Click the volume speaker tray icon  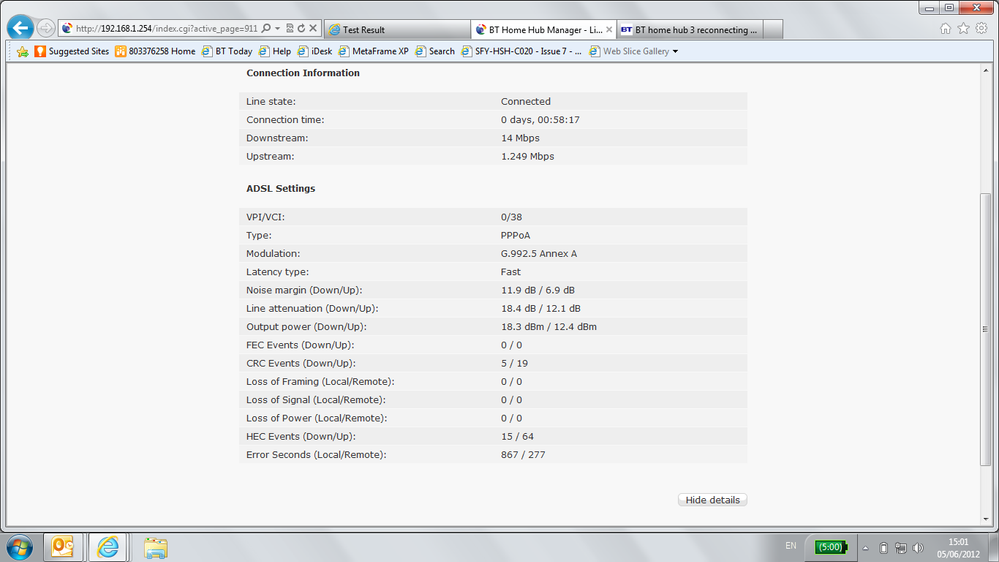(x=918, y=548)
